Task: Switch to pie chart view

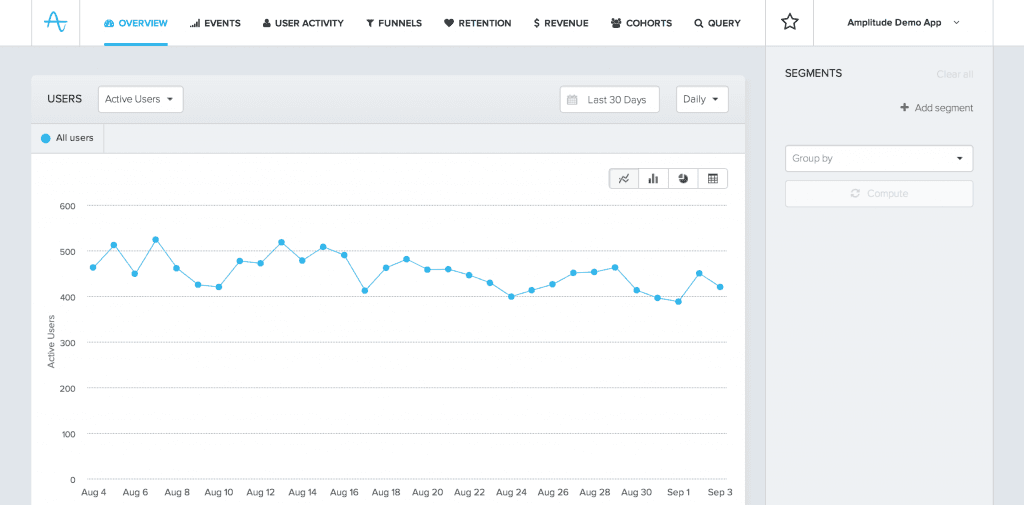Action: [683, 179]
